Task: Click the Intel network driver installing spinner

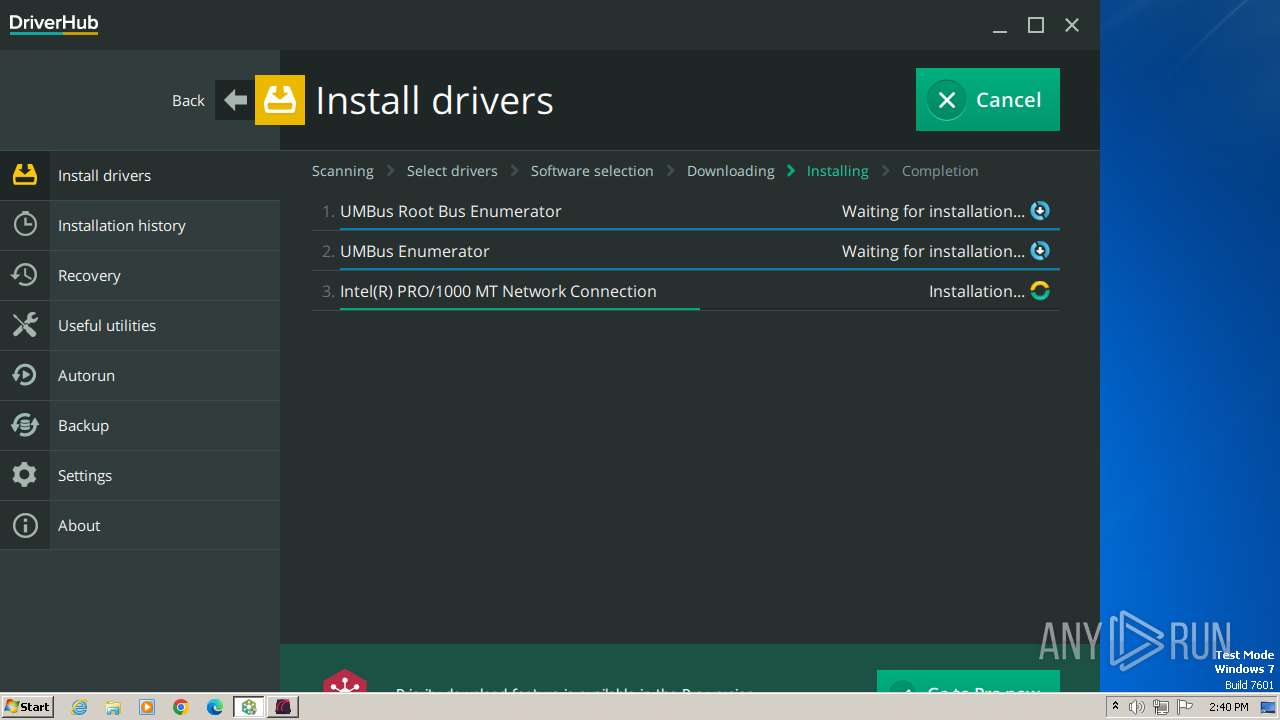Action: (x=1040, y=291)
